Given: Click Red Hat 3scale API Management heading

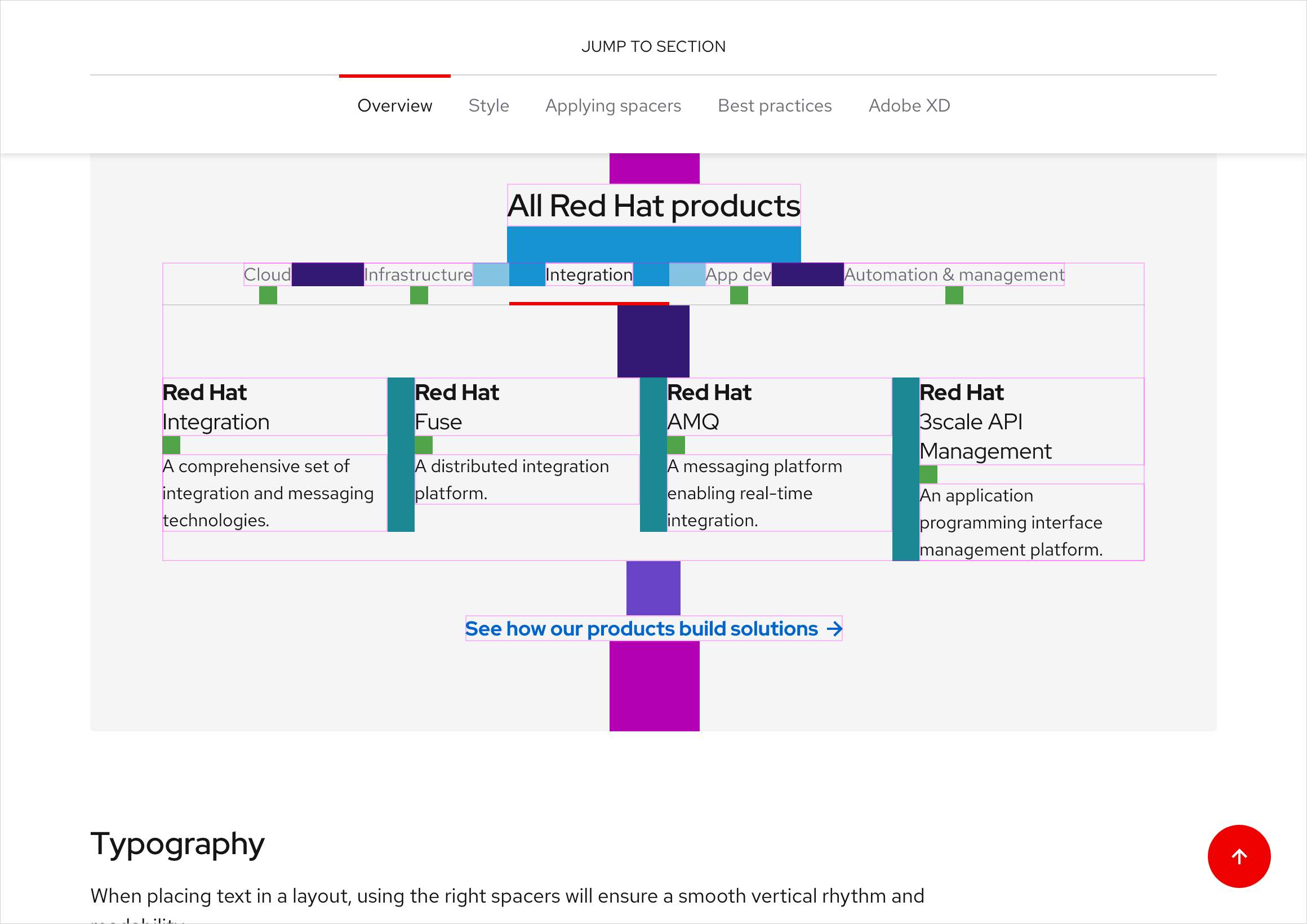Looking at the screenshot, I should pos(985,422).
